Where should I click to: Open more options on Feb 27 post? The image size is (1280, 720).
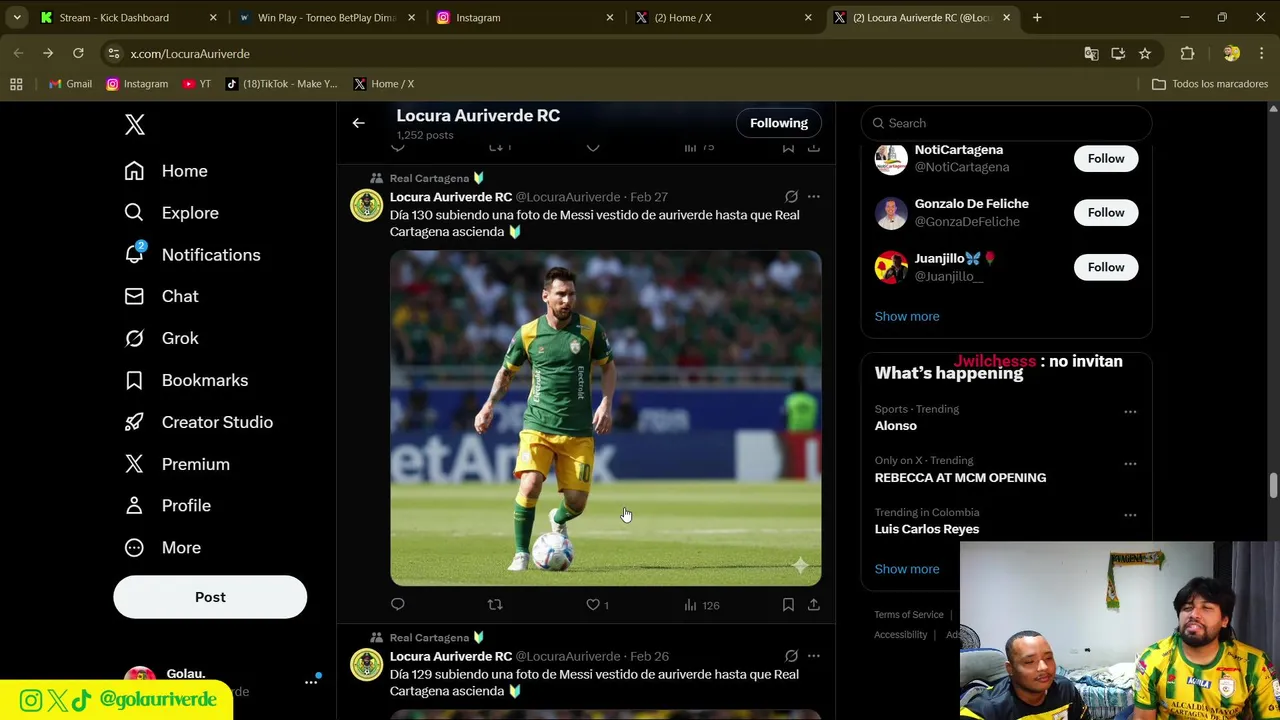pyautogui.click(x=814, y=197)
